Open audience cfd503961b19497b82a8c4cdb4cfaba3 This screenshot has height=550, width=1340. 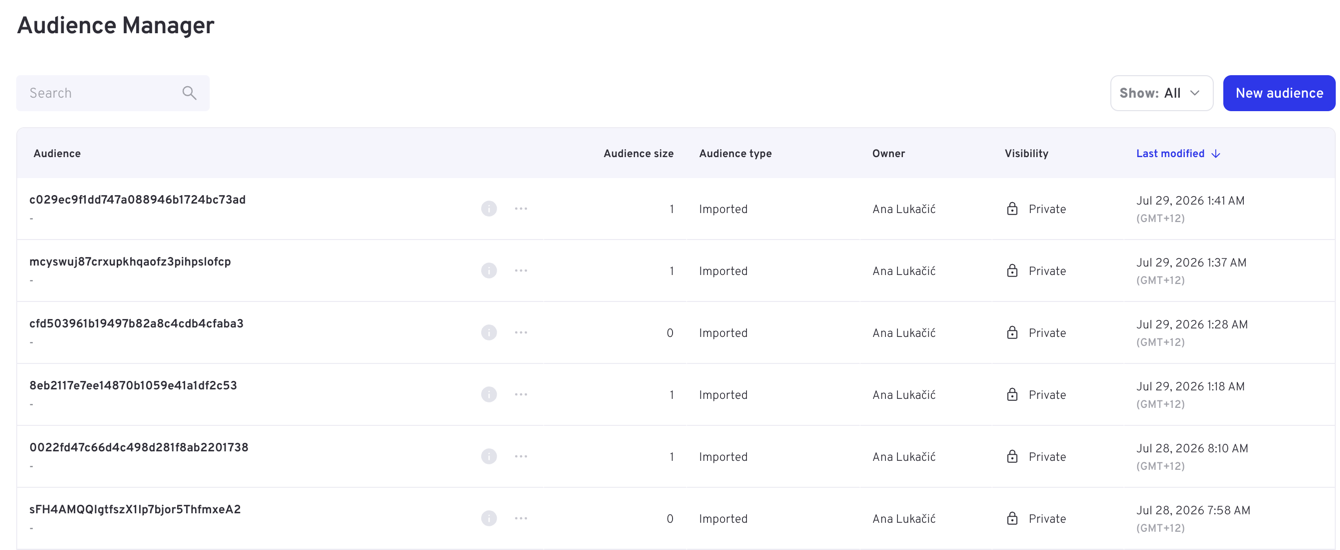(x=136, y=324)
